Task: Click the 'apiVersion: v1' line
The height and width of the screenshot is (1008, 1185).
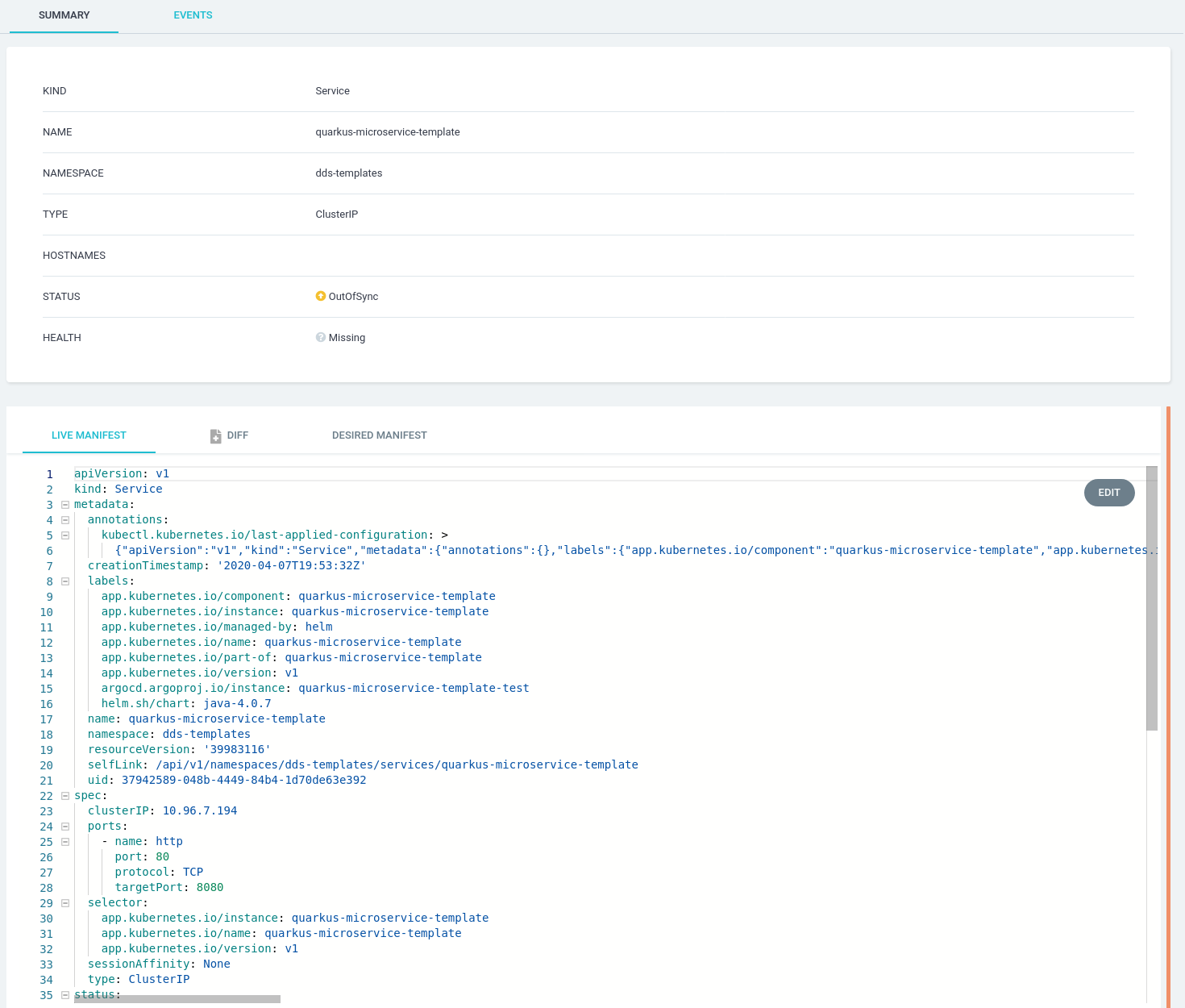Action: [x=122, y=474]
